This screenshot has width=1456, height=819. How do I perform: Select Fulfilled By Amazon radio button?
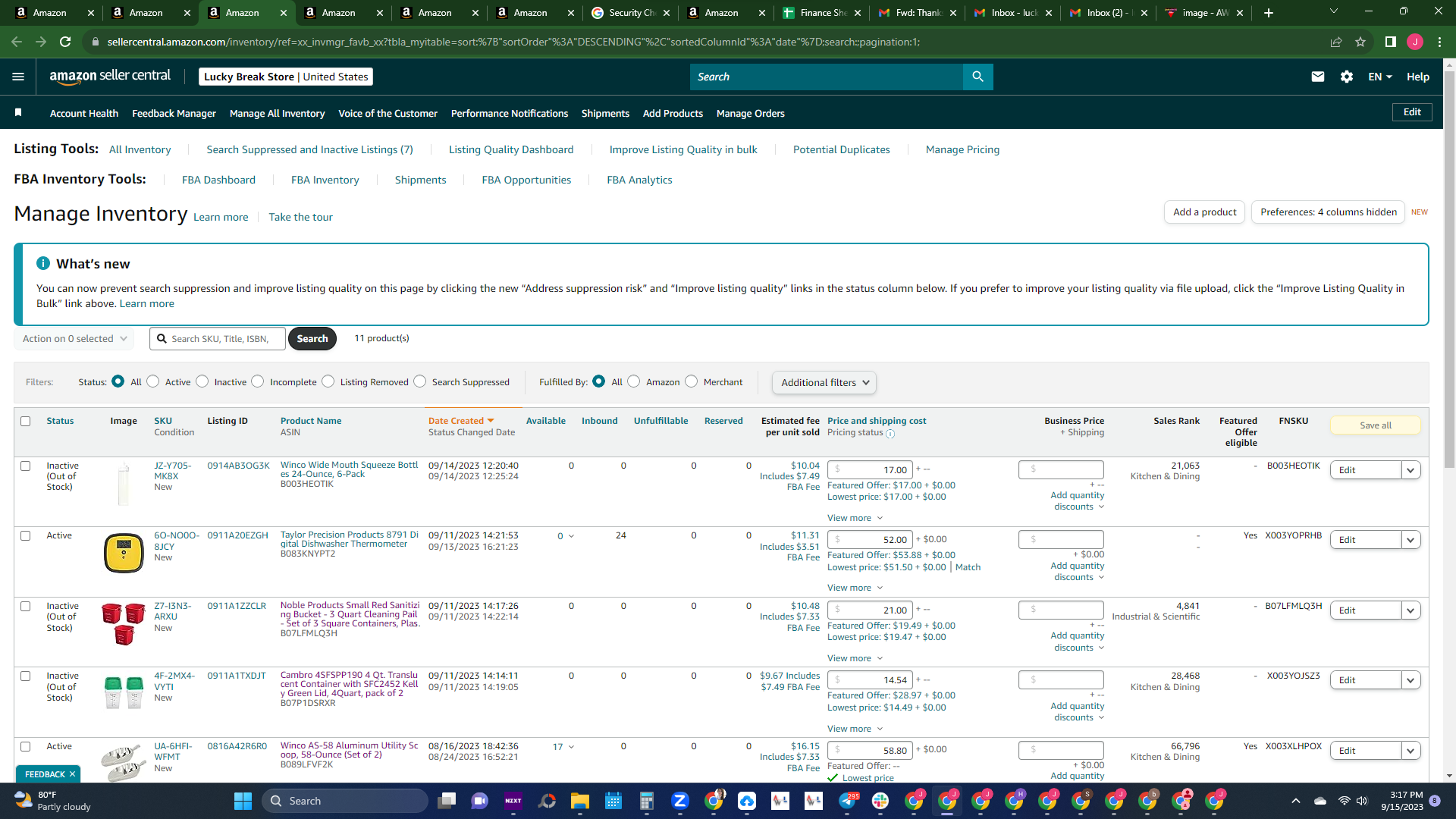(x=634, y=381)
